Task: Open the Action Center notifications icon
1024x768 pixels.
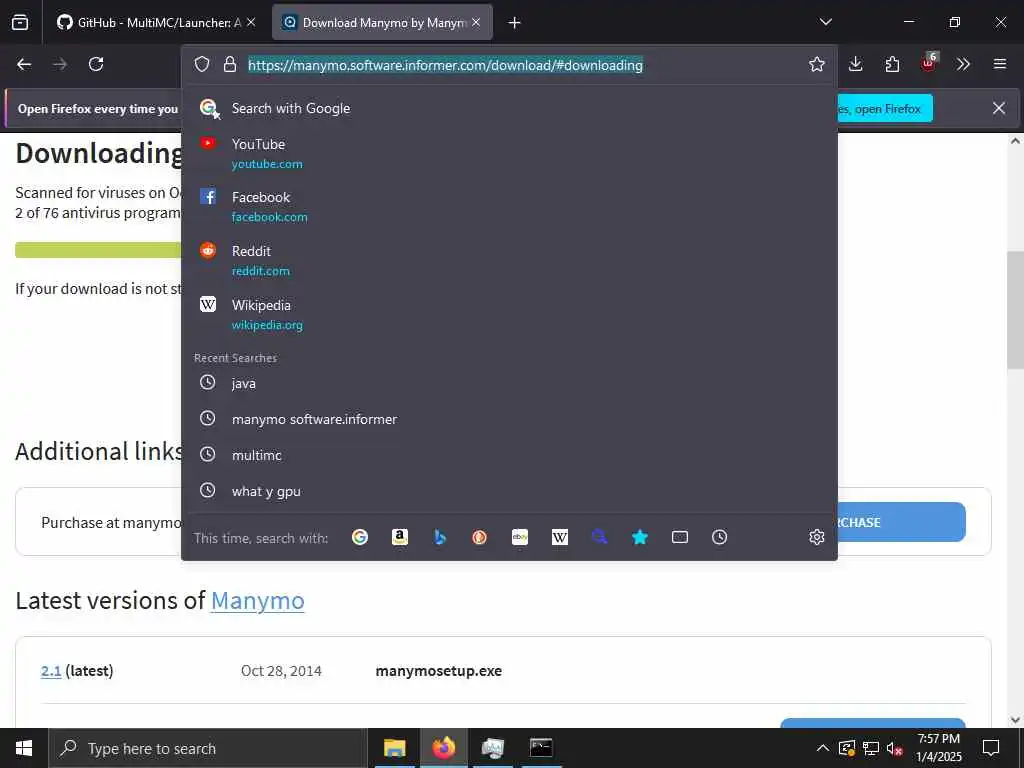Action: click(x=991, y=748)
